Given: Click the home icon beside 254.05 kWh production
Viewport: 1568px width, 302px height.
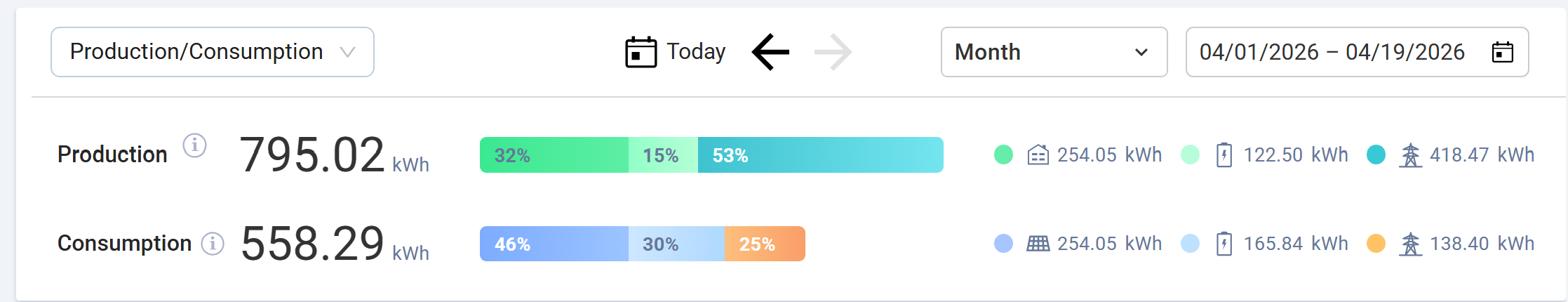Looking at the screenshot, I should 1038,155.
